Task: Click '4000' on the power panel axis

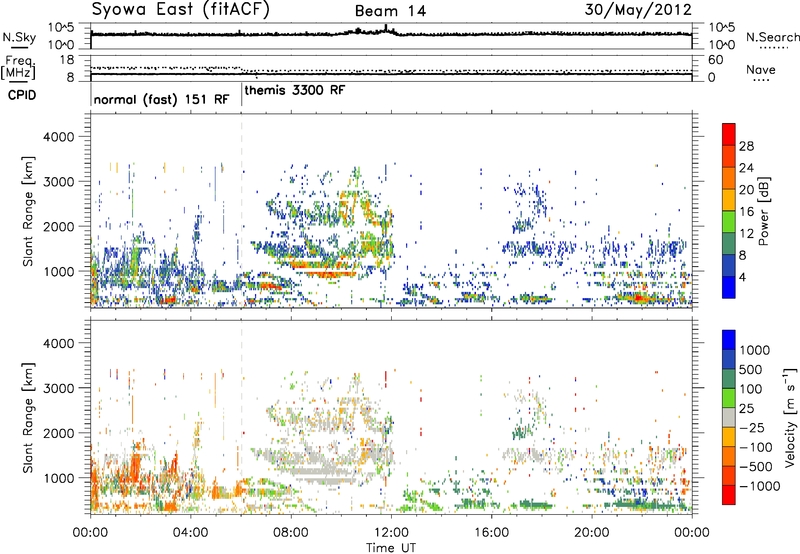Action: tap(59, 137)
